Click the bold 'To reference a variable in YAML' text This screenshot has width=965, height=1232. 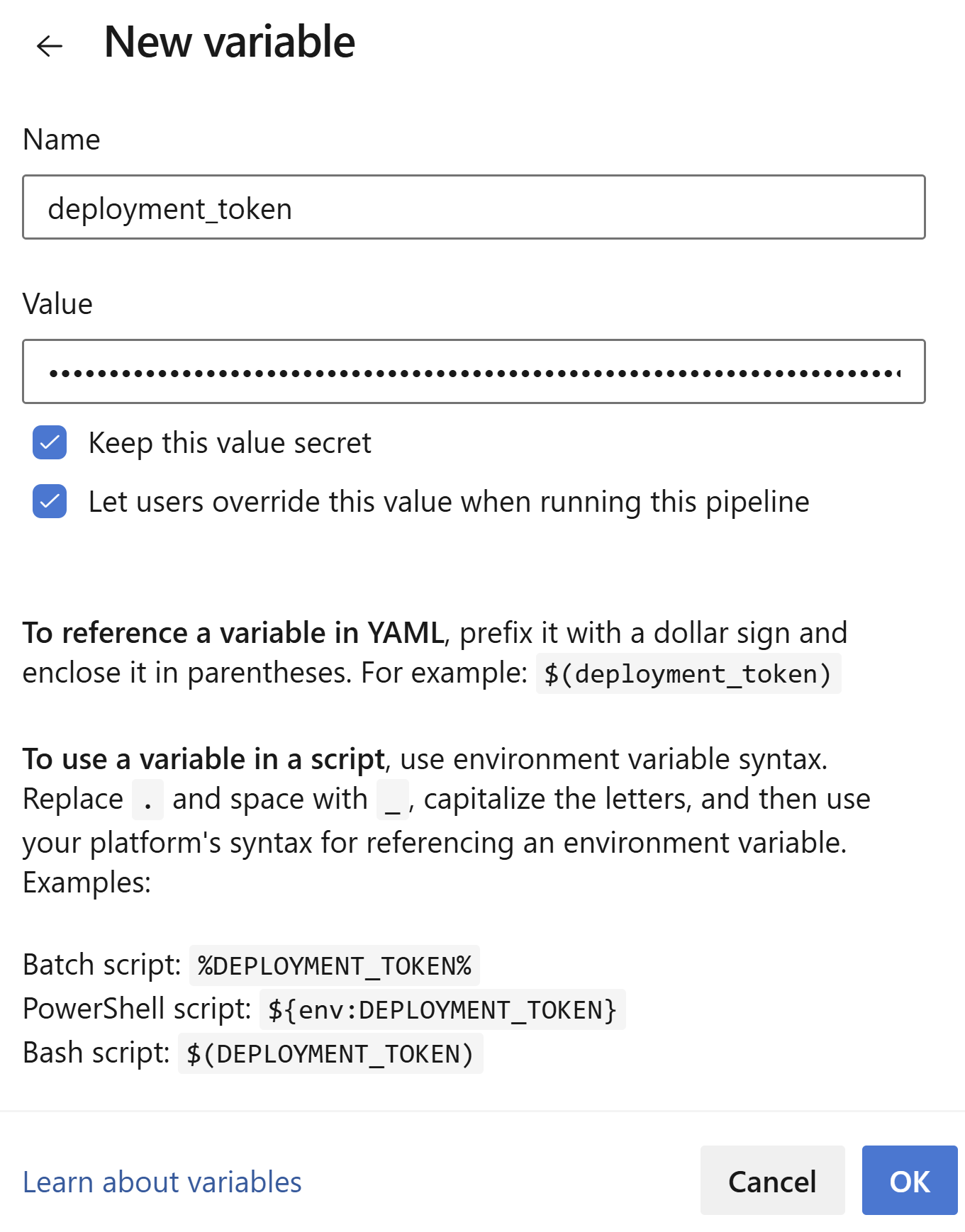(233, 633)
